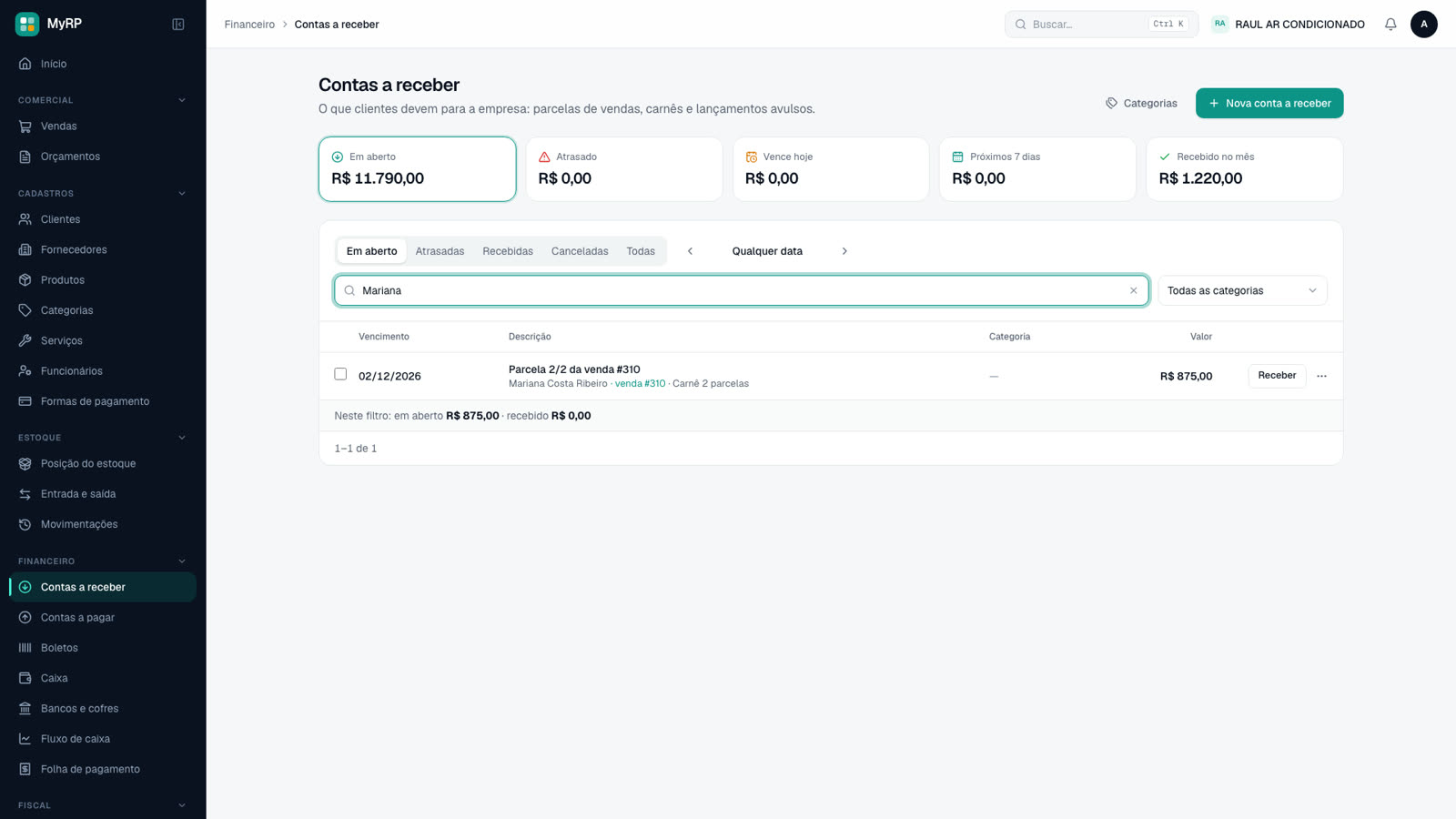Screen dimensions: 1456x819
Task: Clear the Mariana search field
Action: (1133, 291)
